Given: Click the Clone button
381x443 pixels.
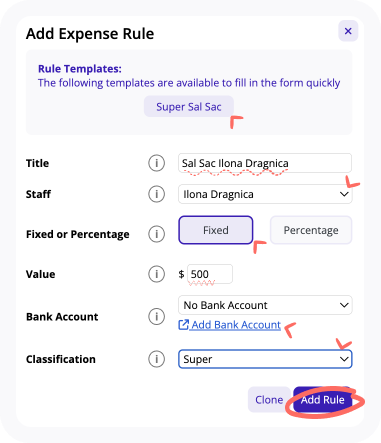Looking at the screenshot, I should (x=269, y=399).
